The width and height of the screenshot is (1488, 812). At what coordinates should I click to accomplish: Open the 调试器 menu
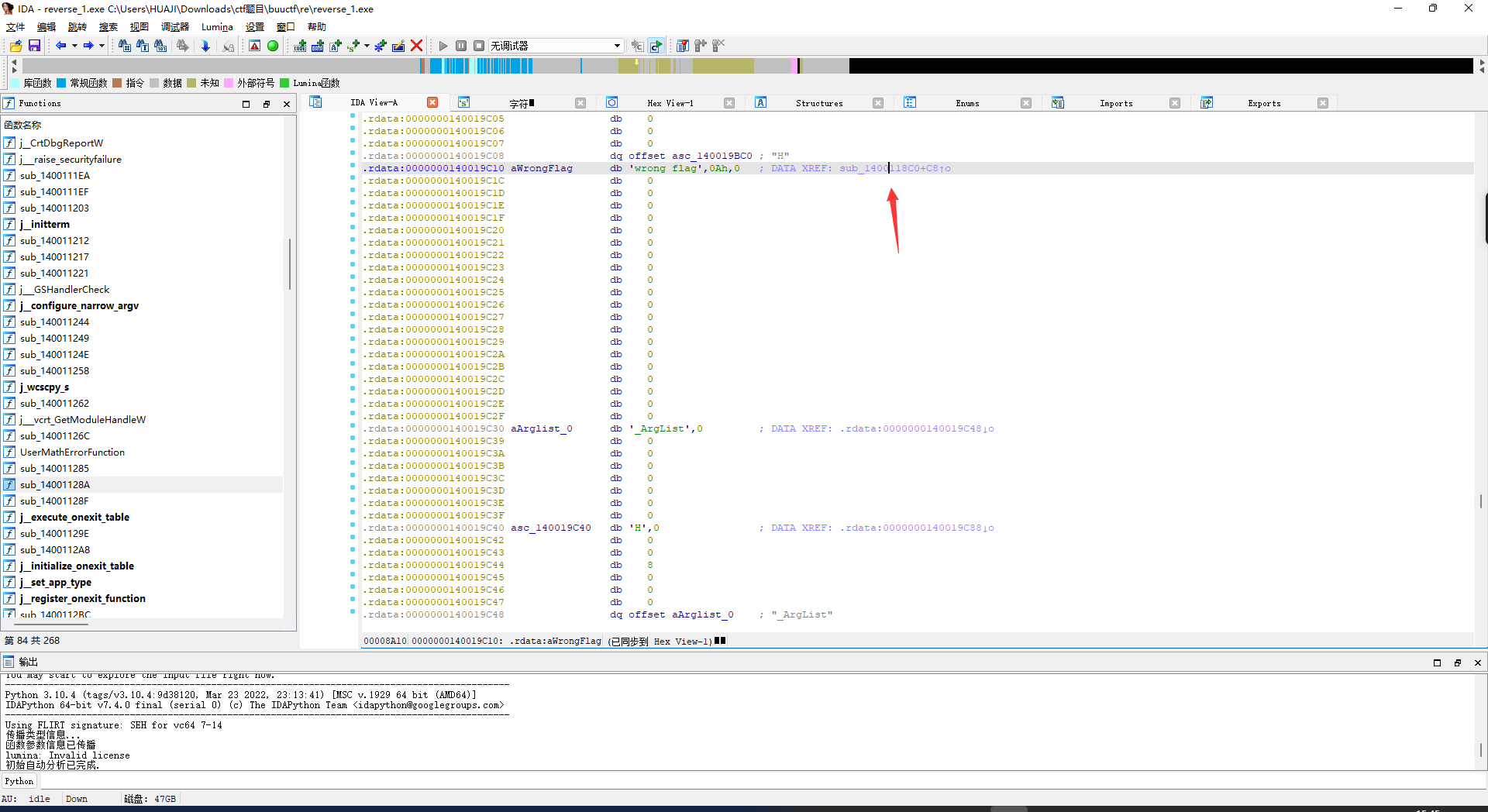point(175,27)
